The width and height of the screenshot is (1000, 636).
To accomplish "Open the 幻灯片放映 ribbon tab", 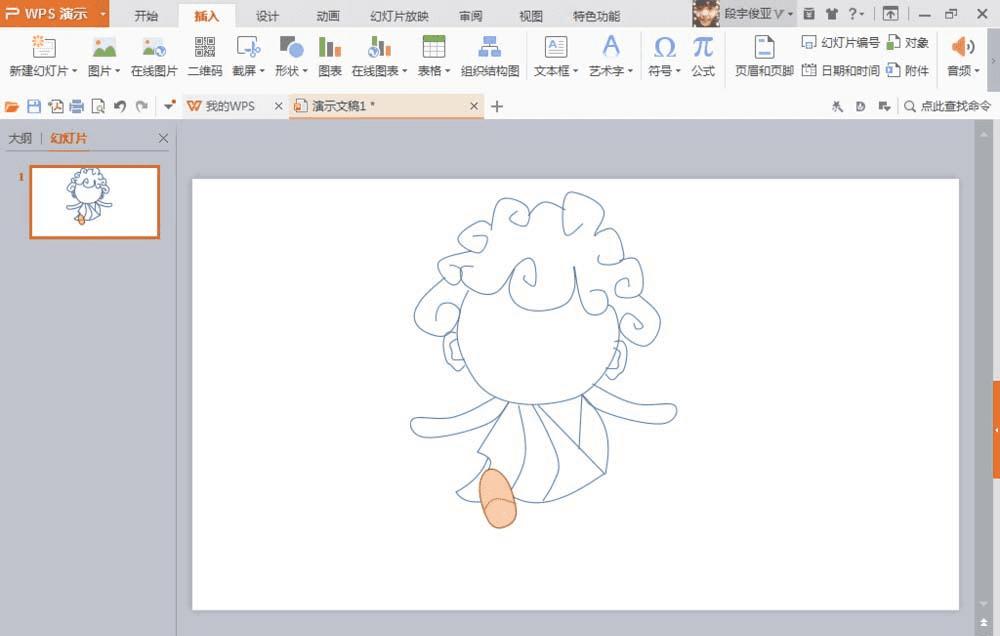I will tap(399, 16).
